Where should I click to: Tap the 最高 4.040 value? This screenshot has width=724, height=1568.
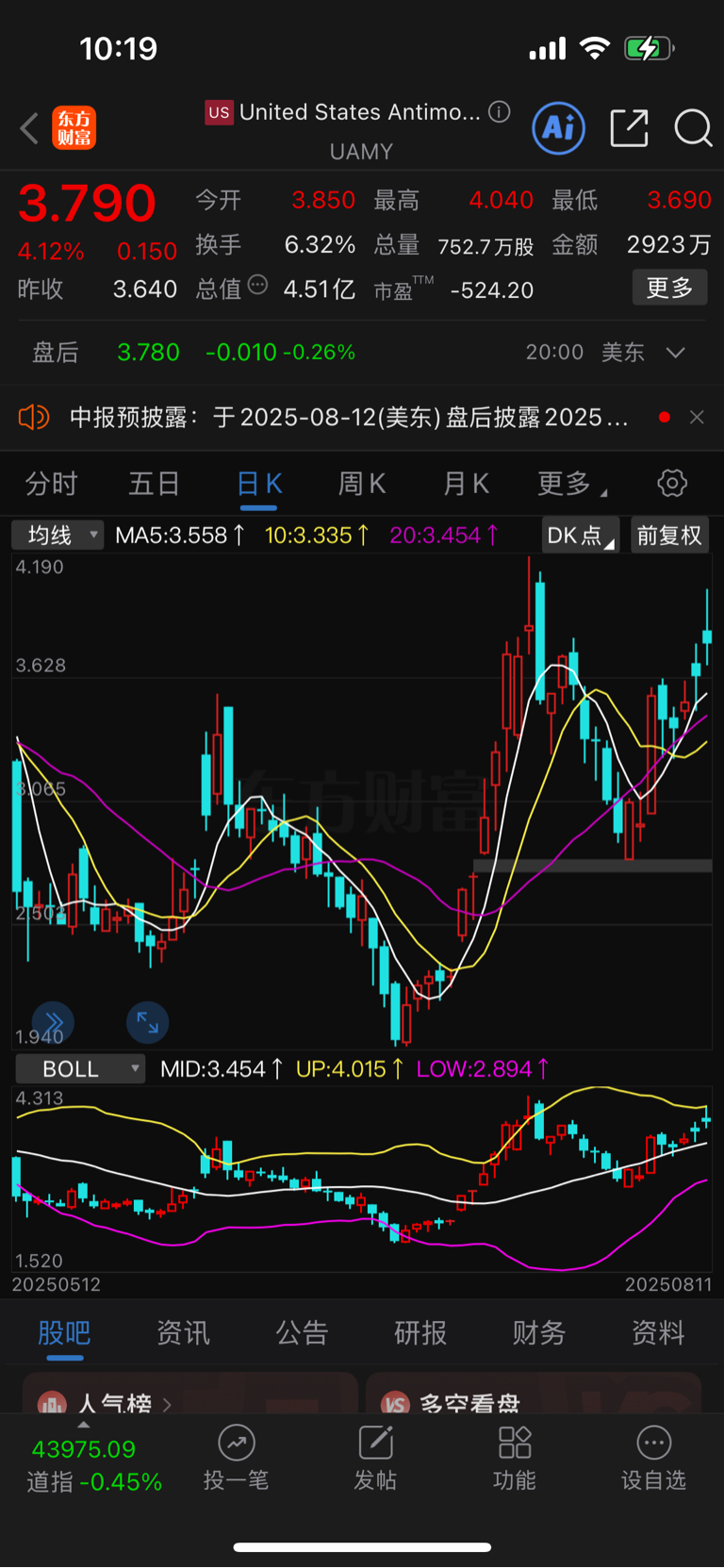click(502, 200)
